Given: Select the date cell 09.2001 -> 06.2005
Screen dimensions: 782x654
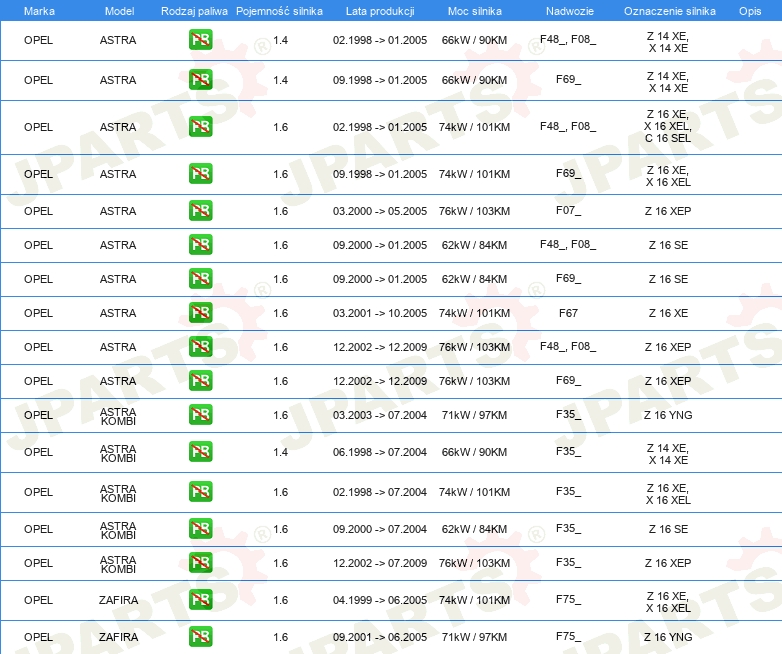Looking at the screenshot, I should click(380, 637).
